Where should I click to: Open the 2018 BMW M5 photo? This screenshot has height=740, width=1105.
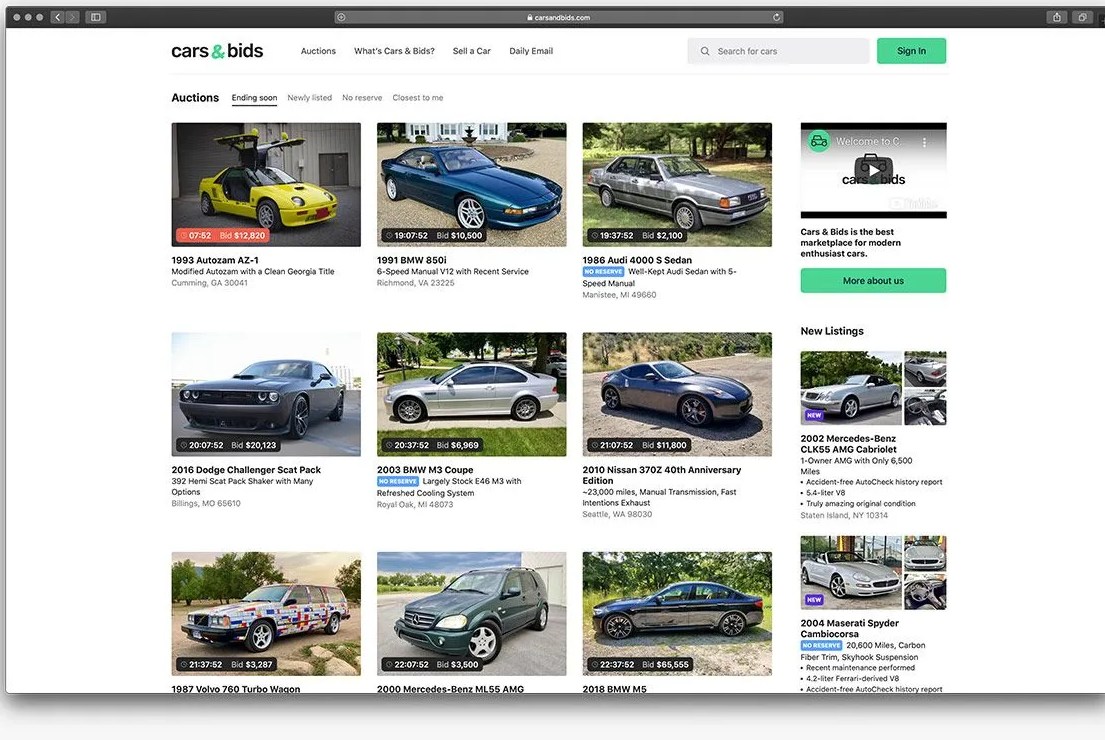[x=677, y=613]
